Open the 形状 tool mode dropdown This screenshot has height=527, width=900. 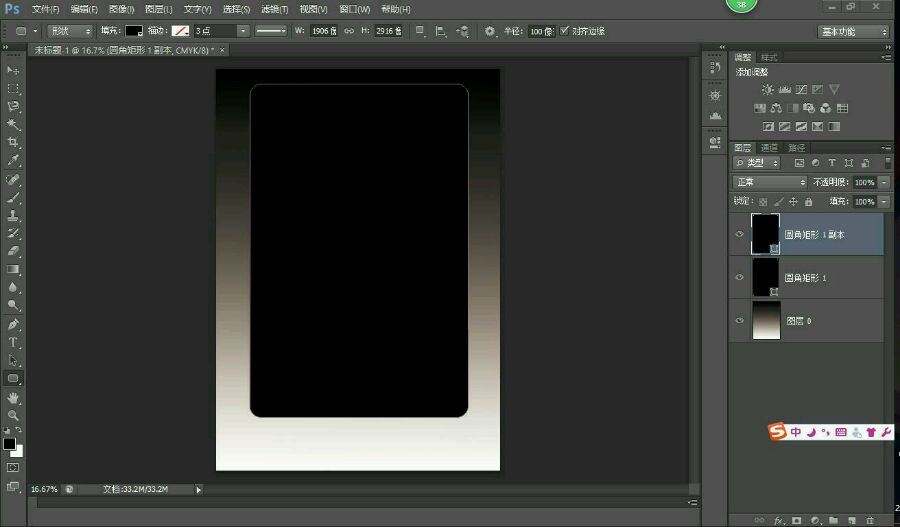pyautogui.click(x=70, y=31)
